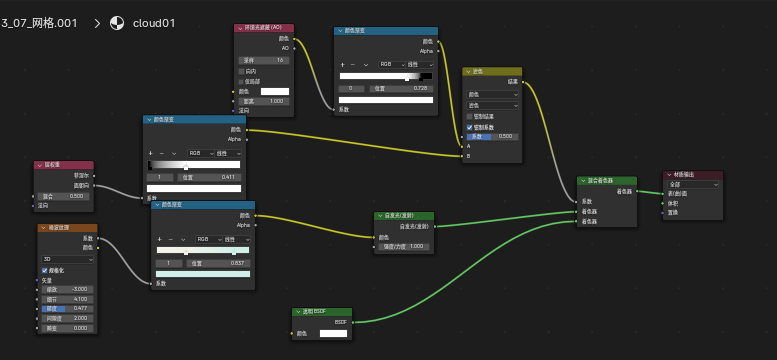Screen dimensions: 777x360
Task: Select the cloud01 breadcrumb label
Action: [x=154, y=23]
